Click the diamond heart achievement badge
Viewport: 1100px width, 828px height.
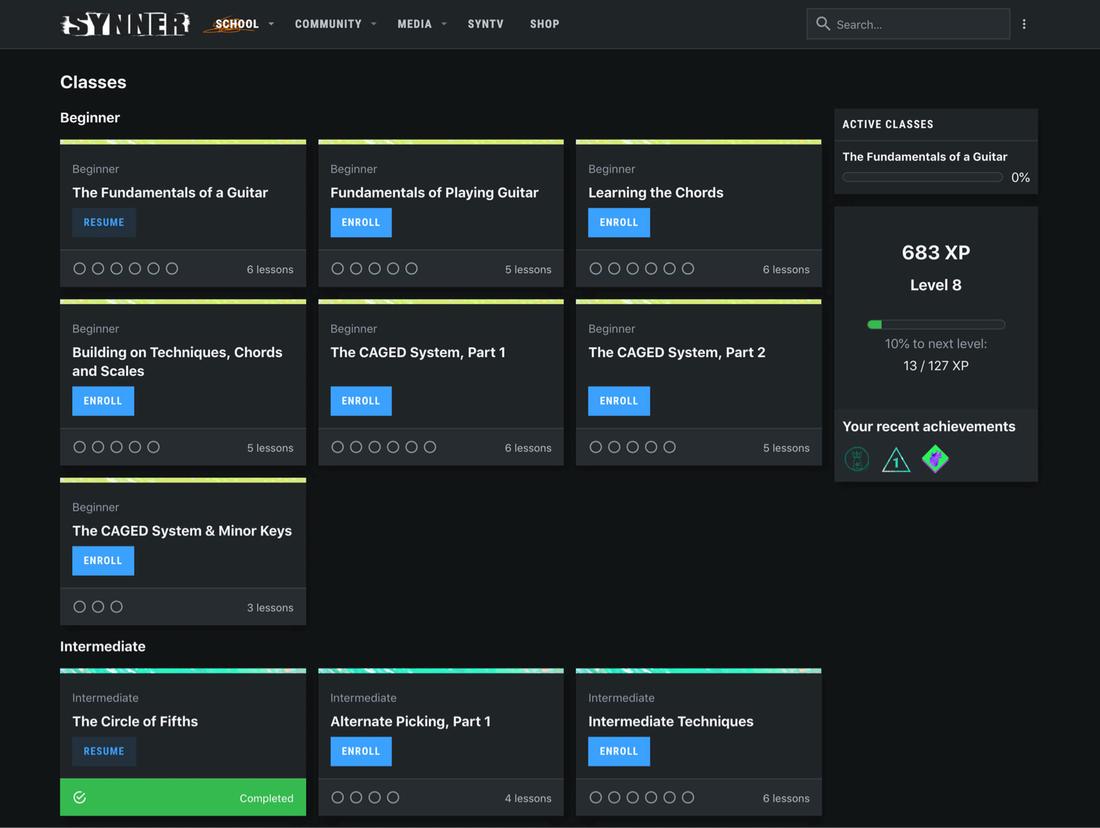935,458
